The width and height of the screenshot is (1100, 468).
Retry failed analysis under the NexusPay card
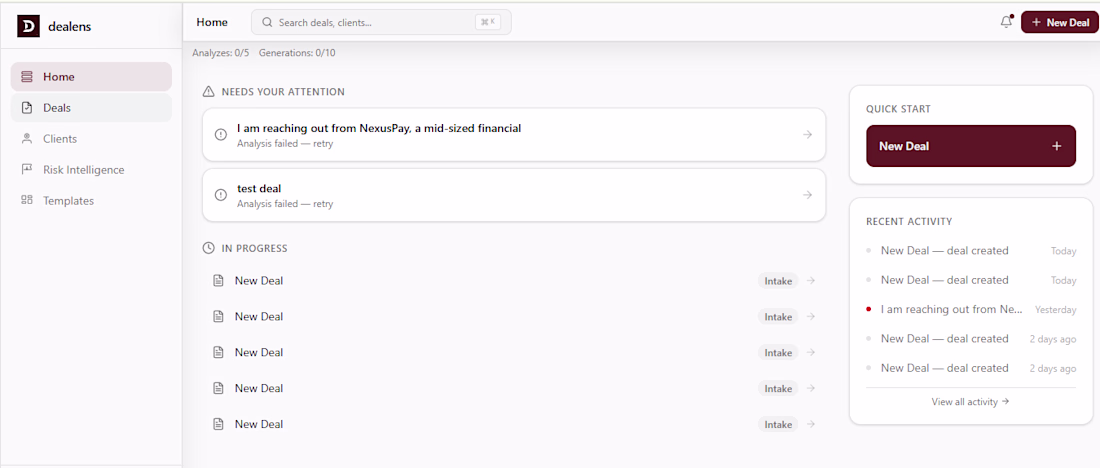click(x=285, y=144)
